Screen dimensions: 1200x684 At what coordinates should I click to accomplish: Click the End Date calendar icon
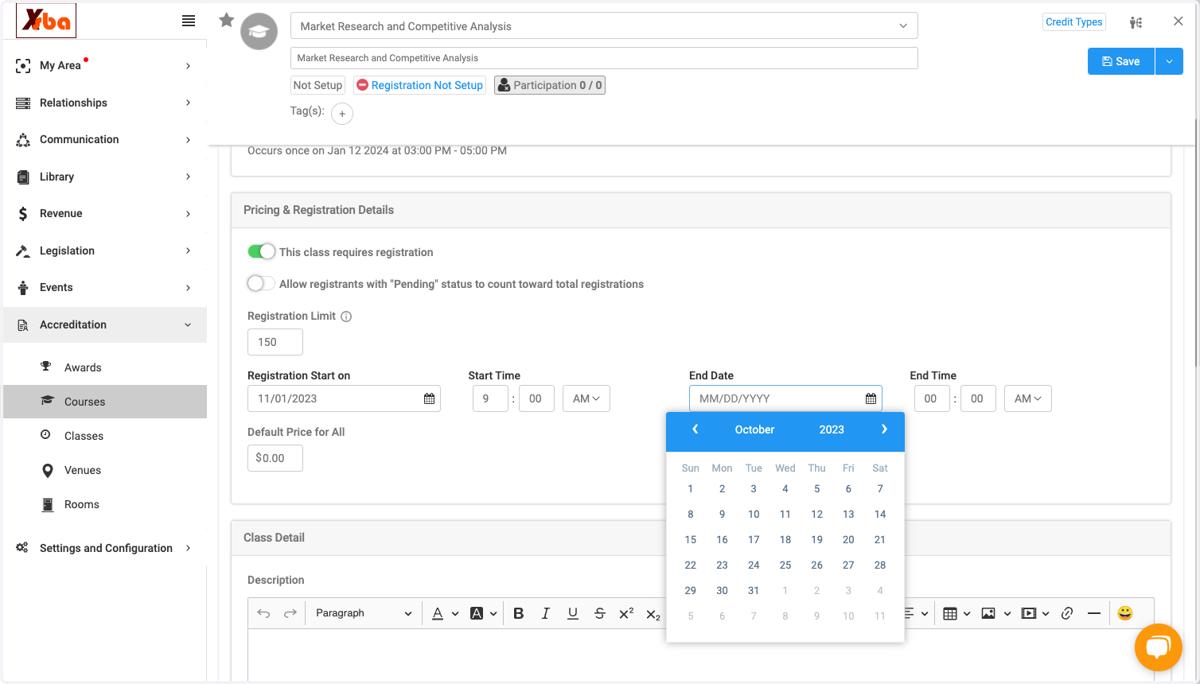[871, 398]
